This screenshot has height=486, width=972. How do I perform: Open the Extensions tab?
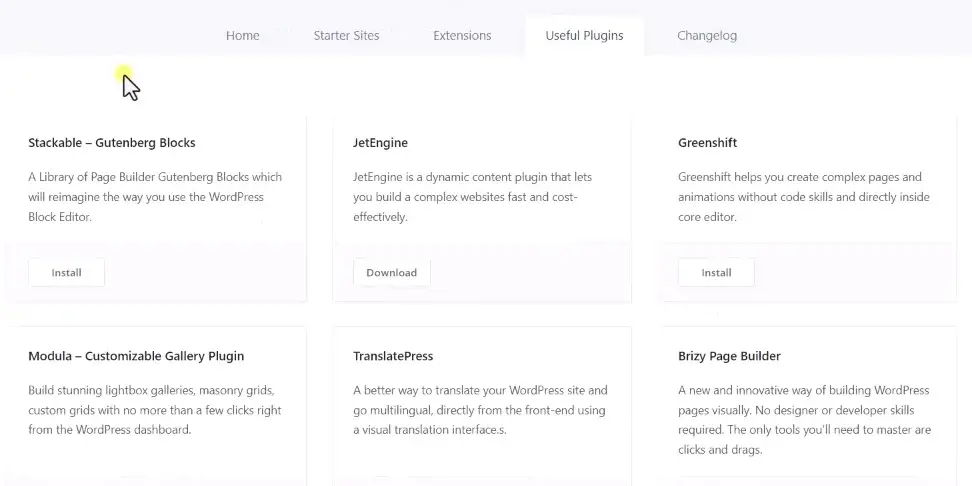click(x=462, y=35)
